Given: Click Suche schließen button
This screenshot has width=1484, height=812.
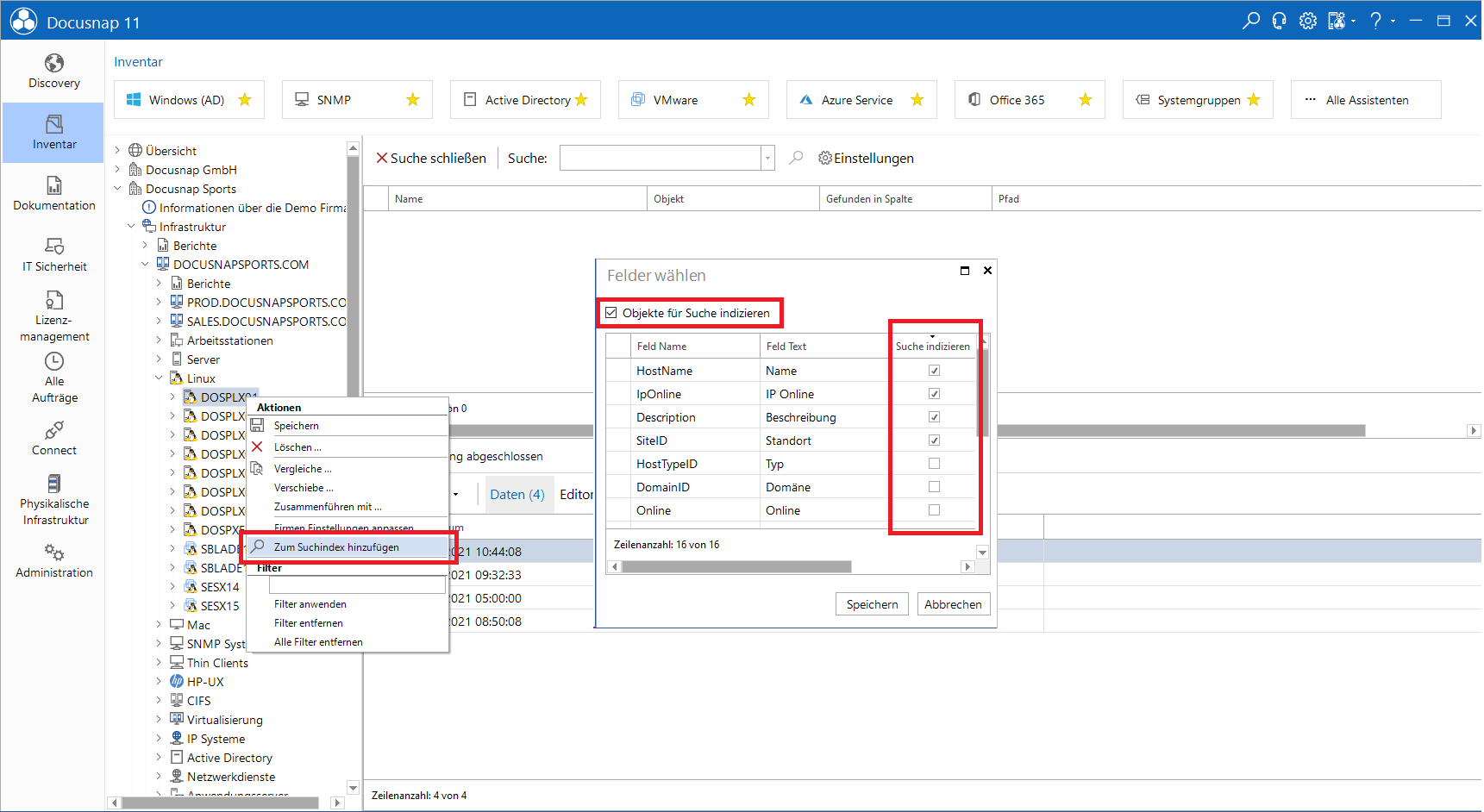Looking at the screenshot, I should tap(431, 158).
